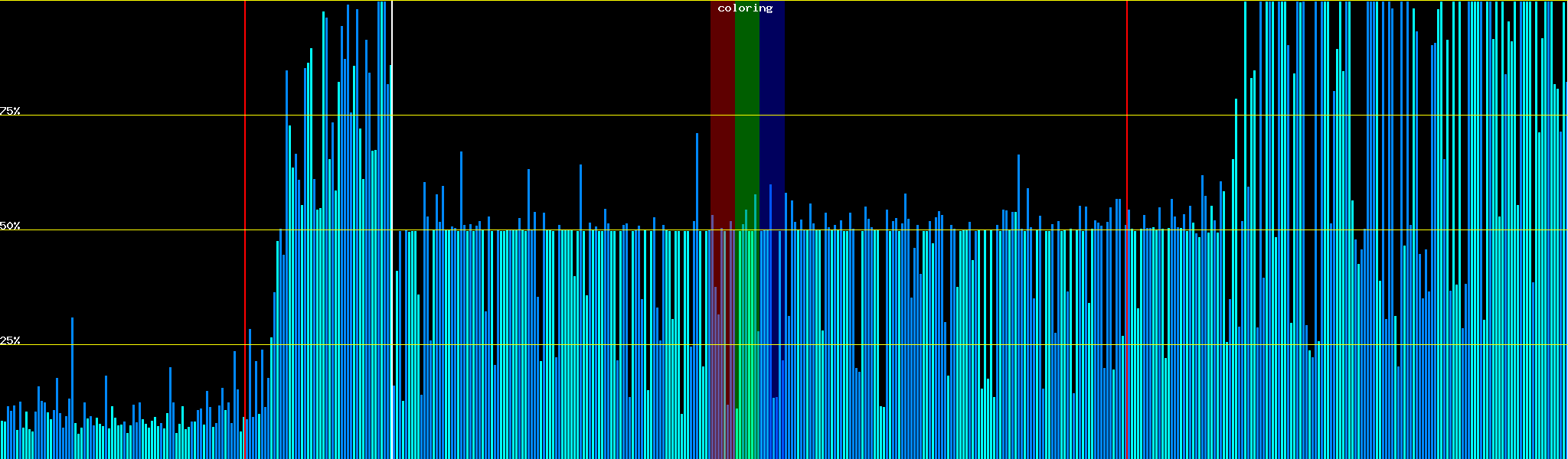
Task: Click the "coloring" label text
Action: coord(745,8)
